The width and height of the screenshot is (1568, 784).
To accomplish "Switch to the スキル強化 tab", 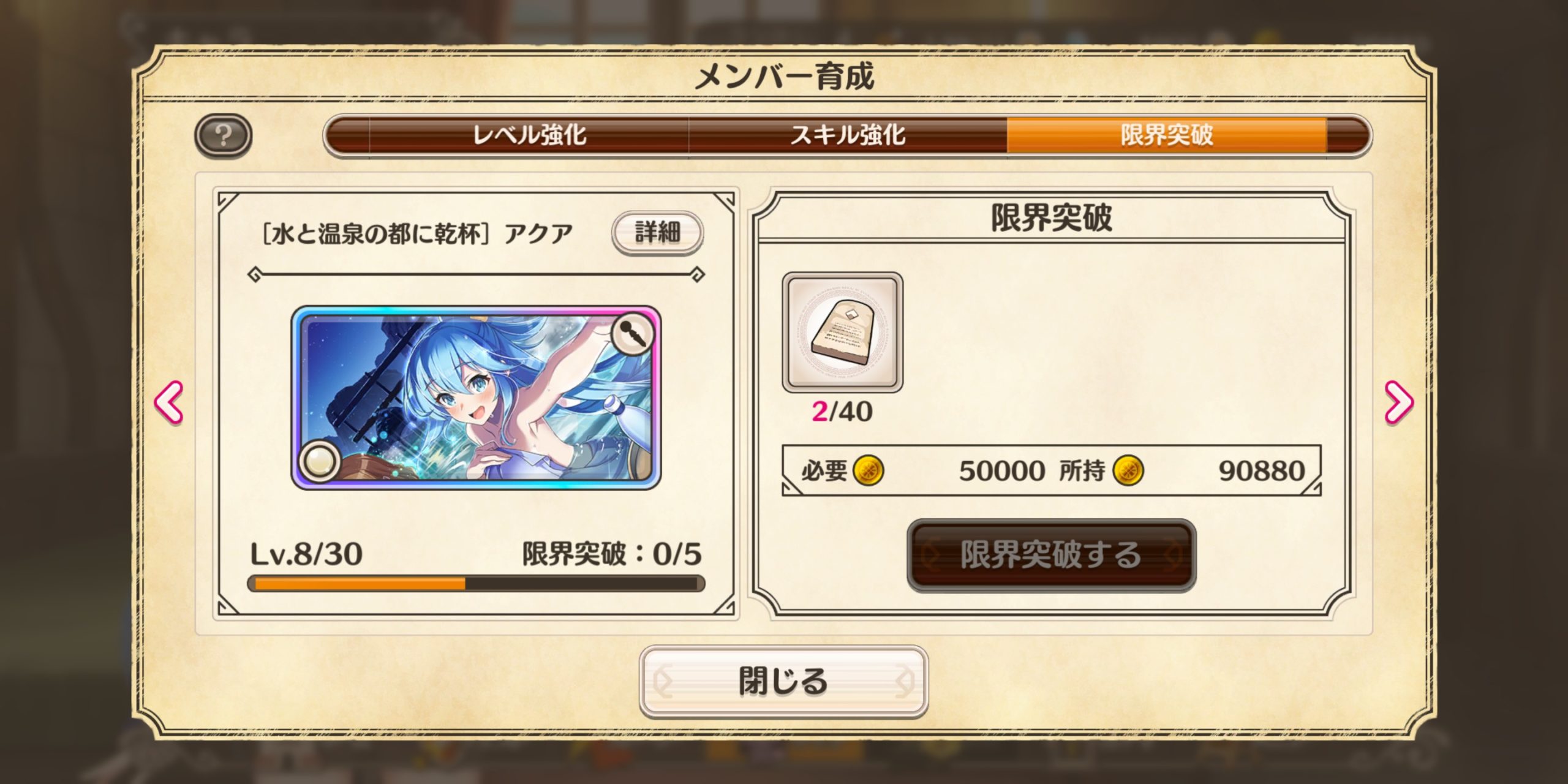I will [848, 135].
